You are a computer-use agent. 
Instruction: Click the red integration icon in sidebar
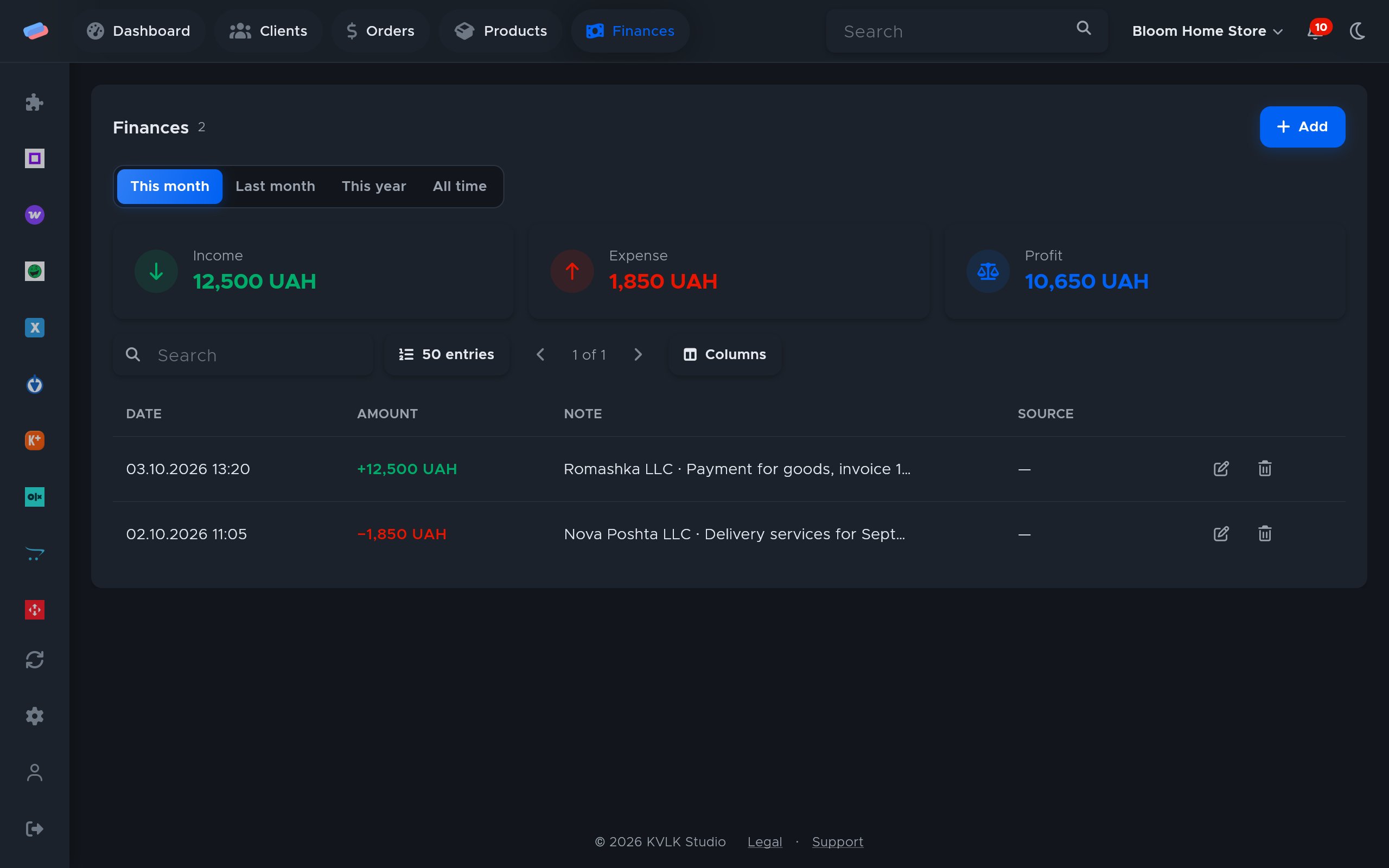coord(34,610)
